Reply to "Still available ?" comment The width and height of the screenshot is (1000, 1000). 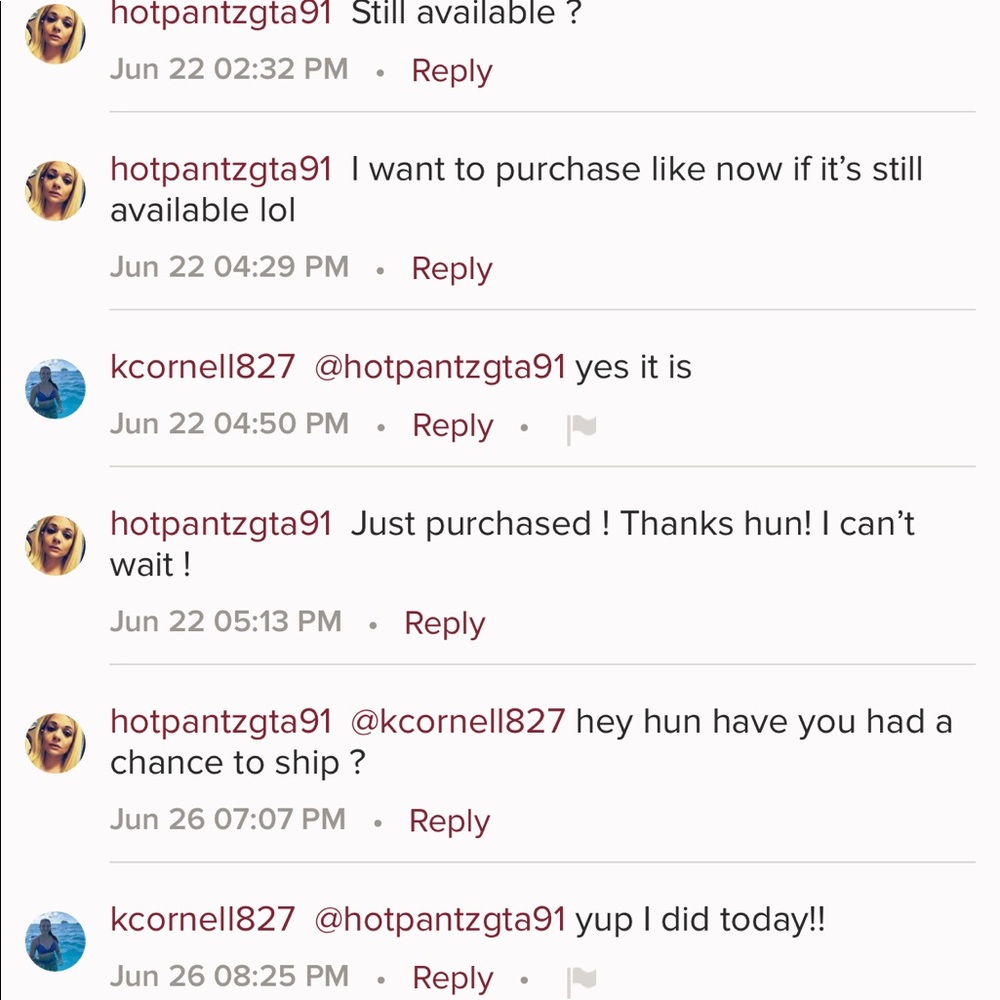pos(451,70)
